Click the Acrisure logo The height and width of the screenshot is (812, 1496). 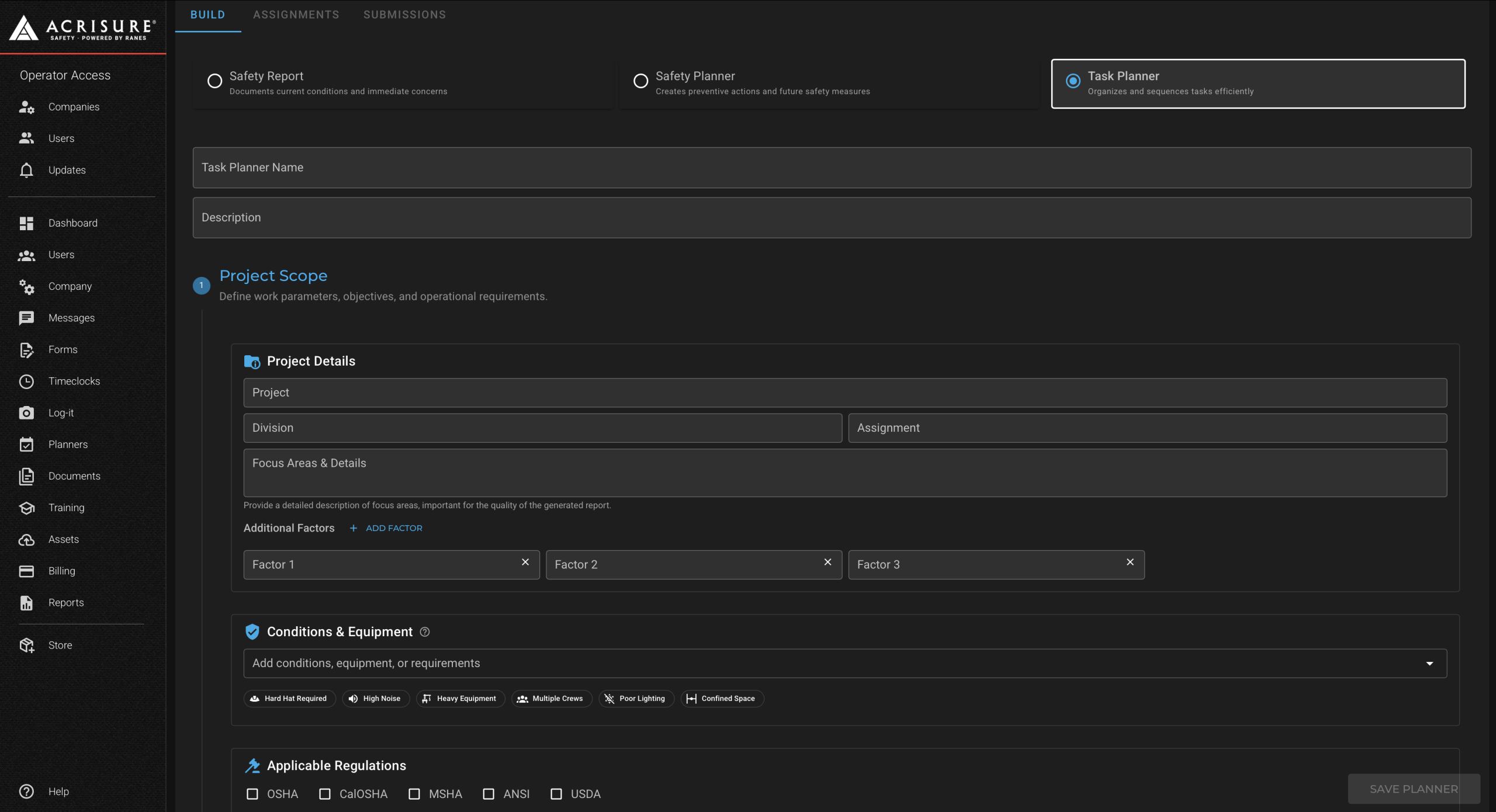tap(82, 27)
